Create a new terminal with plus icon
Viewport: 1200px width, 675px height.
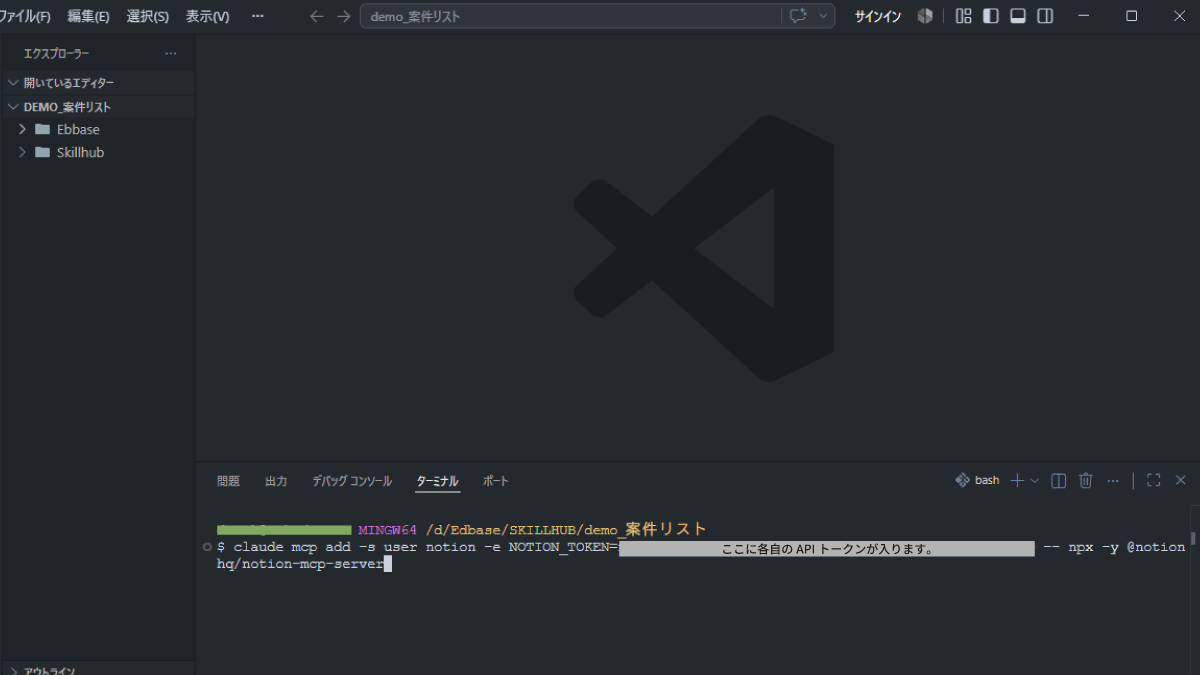pos(1017,480)
